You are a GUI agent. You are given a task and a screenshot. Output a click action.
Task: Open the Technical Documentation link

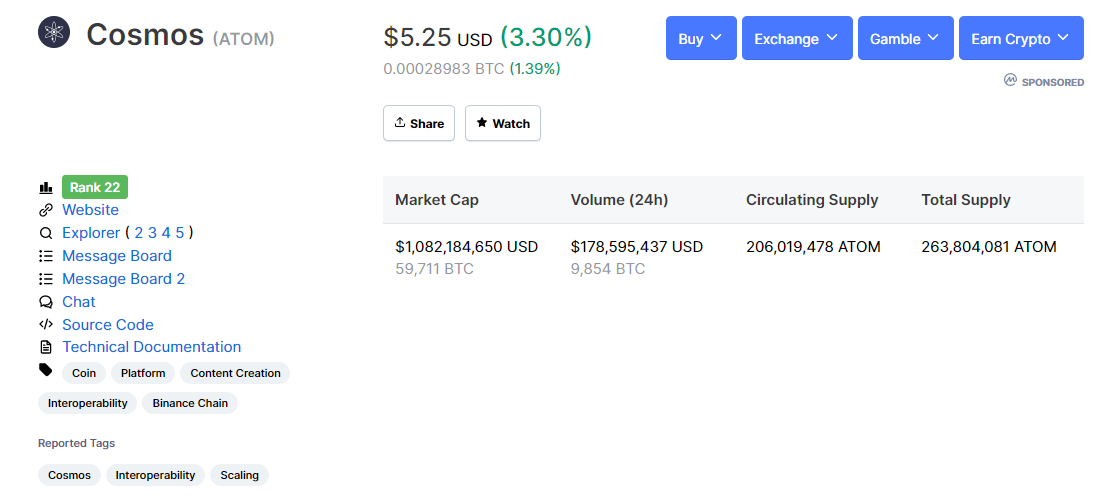pyautogui.click(x=151, y=347)
